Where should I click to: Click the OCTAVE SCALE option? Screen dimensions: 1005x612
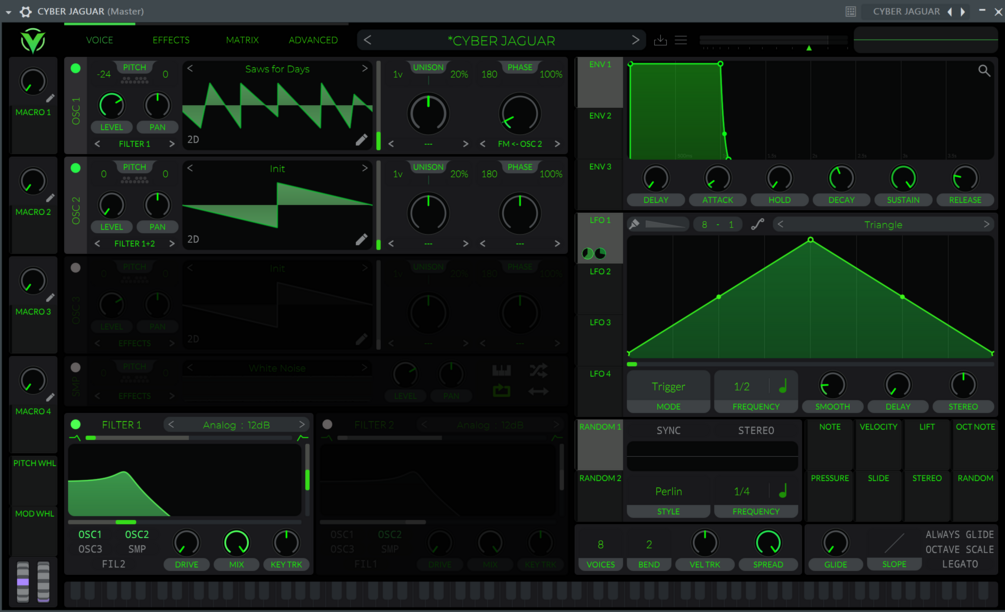(959, 550)
